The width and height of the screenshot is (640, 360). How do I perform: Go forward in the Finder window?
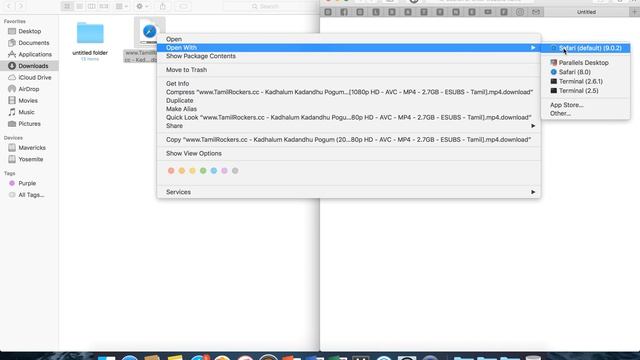click(x=21, y=6)
